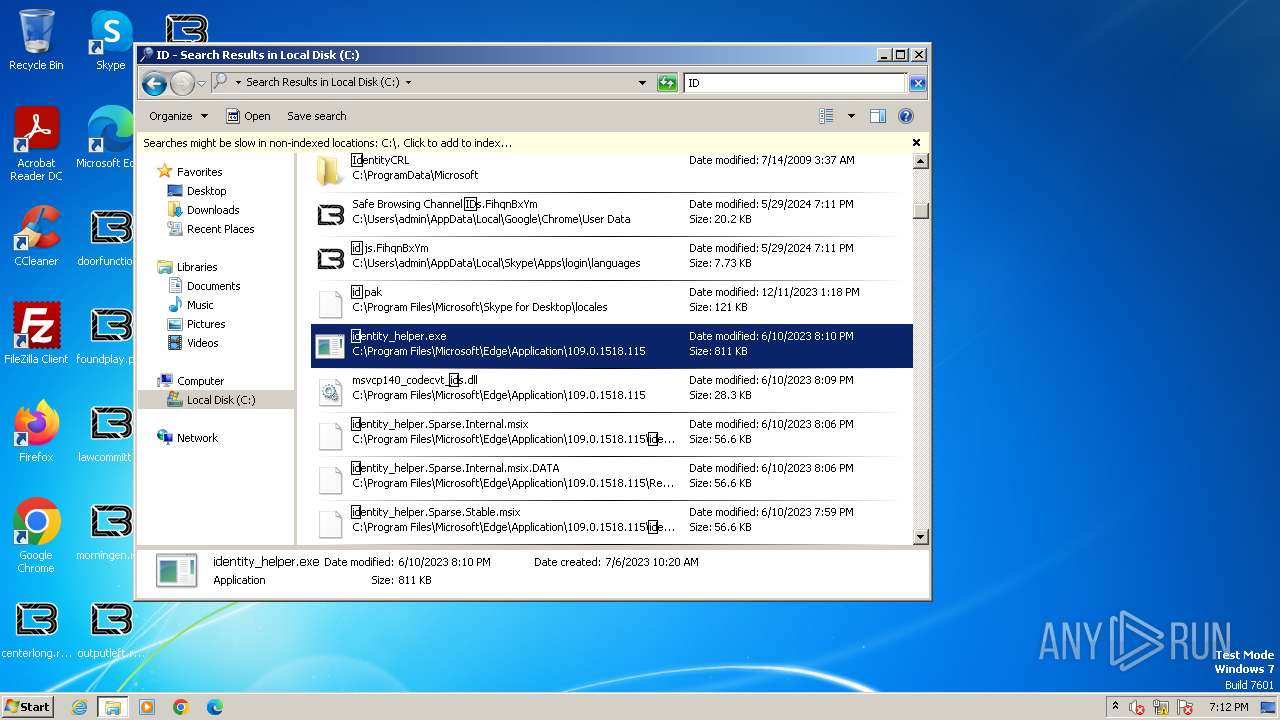The height and width of the screenshot is (720, 1280).
Task: Open Windows Media Player from taskbar
Action: tap(146, 707)
